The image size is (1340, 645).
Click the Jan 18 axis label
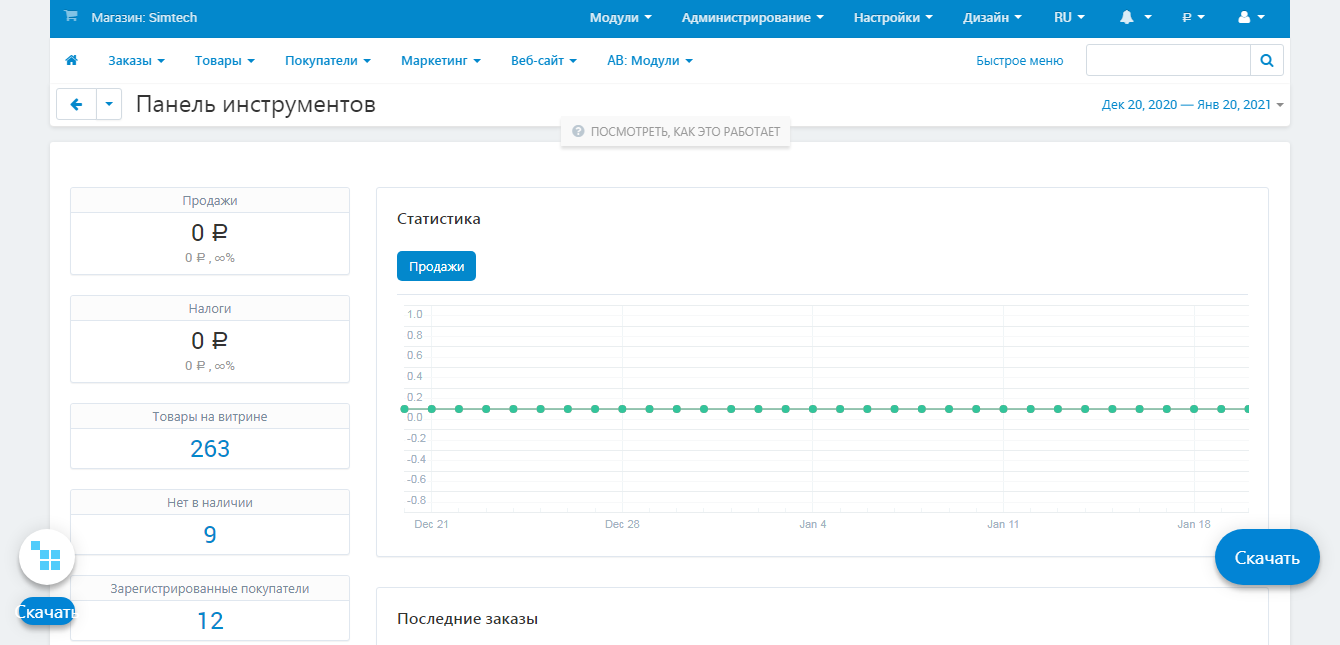(1194, 524)
